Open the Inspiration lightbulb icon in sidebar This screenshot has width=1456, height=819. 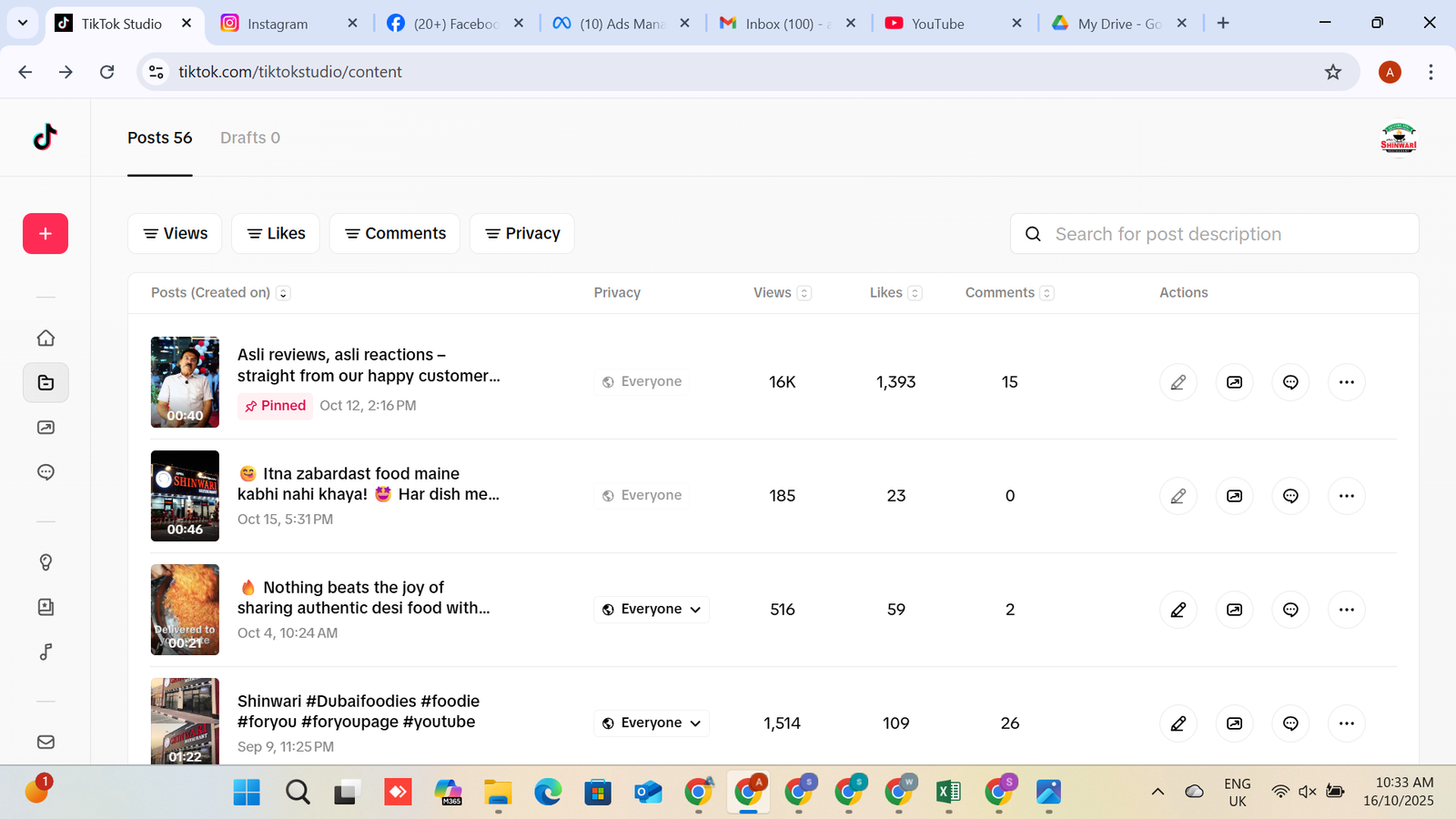pyautogui.click(x=45, y=562)
